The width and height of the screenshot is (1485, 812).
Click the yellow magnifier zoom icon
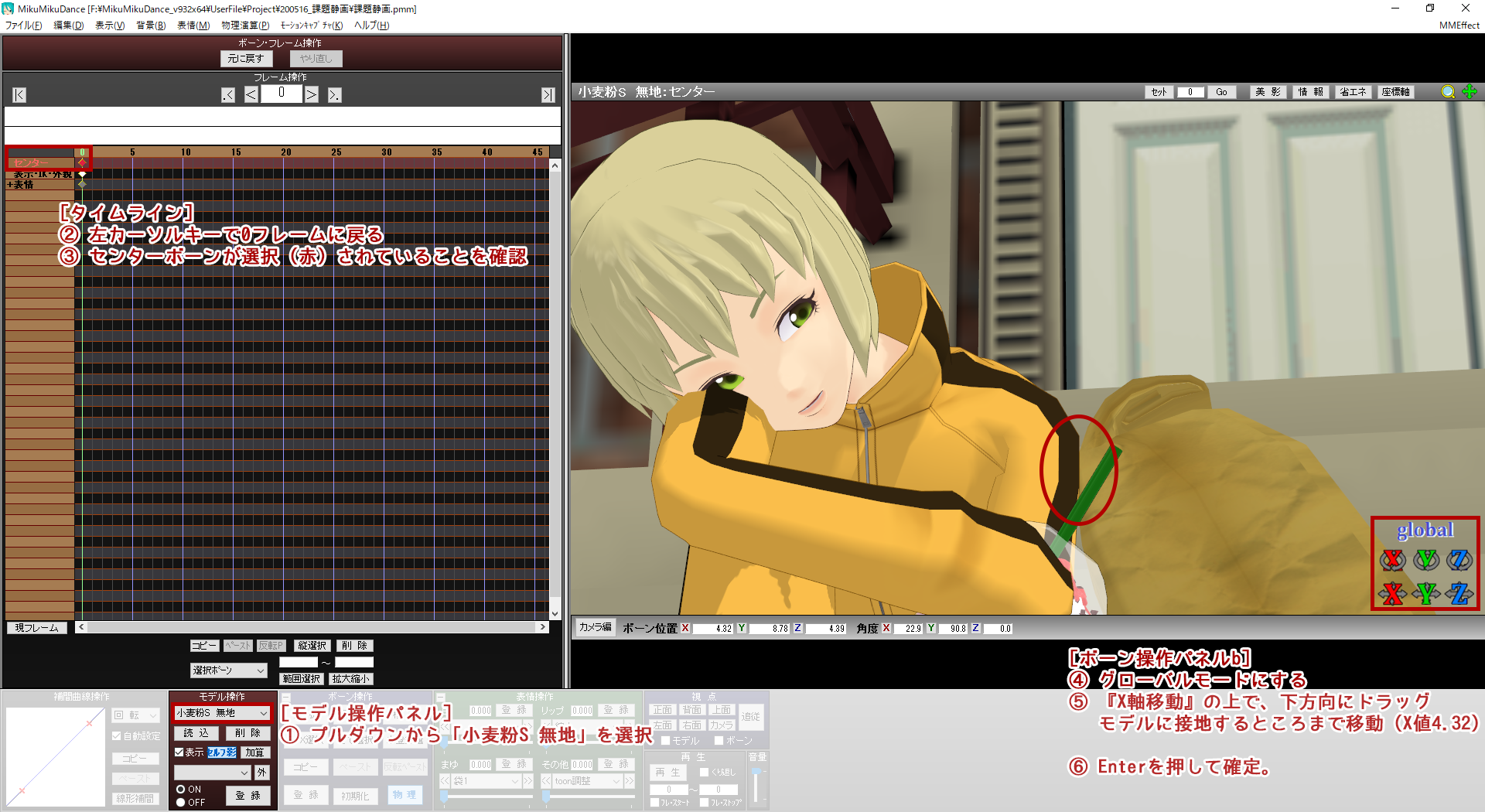click(x=1448, y=92)
